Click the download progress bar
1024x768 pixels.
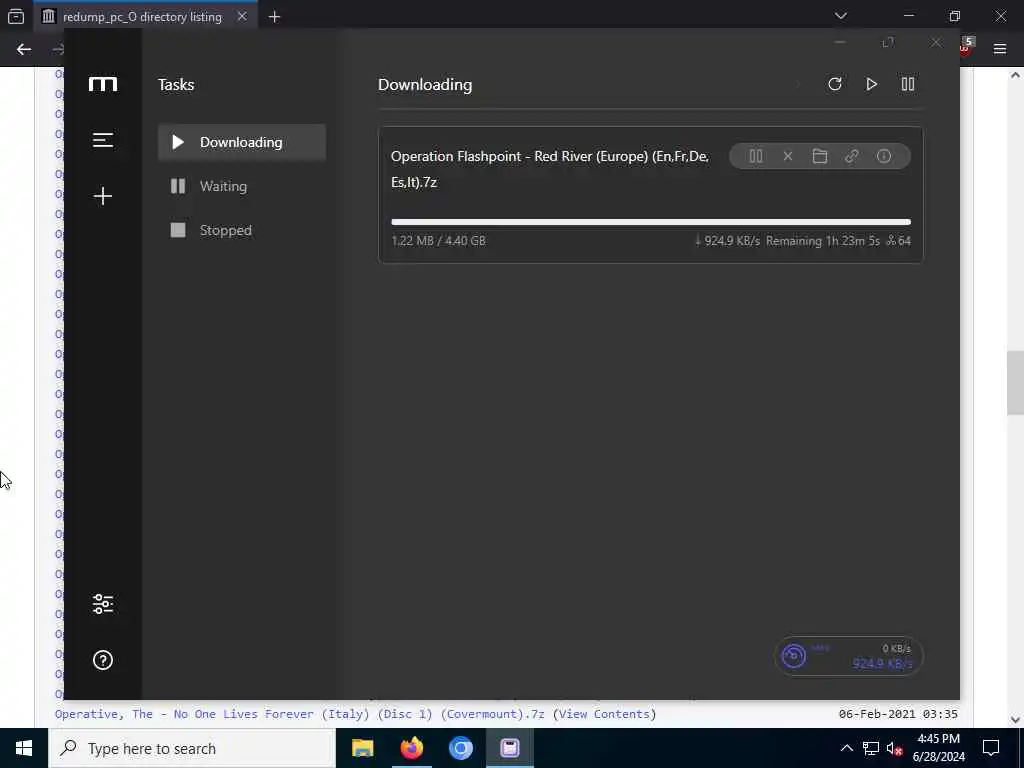(x=650, y=222)
